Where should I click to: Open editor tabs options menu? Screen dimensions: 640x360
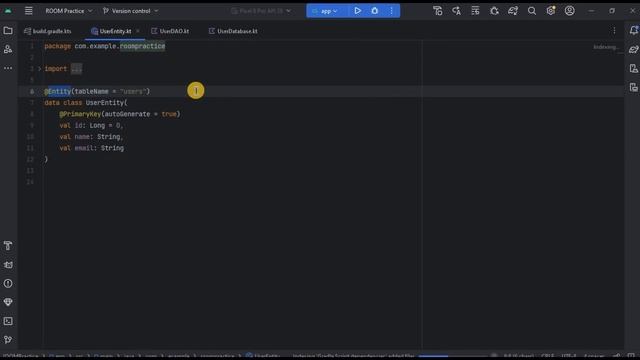pyautogui.click(x=614, y=31)
